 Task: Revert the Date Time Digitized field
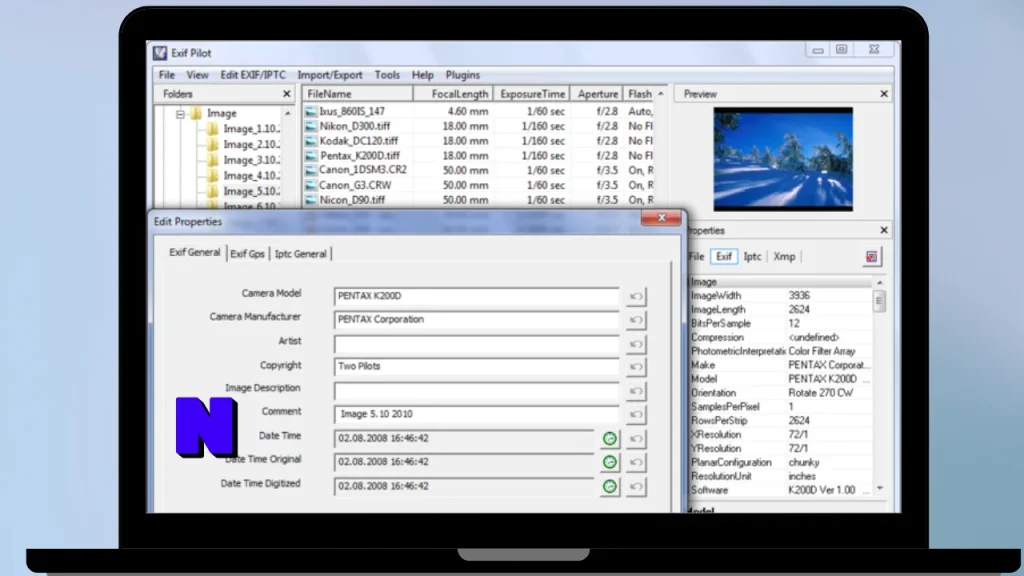pos(635,487)
